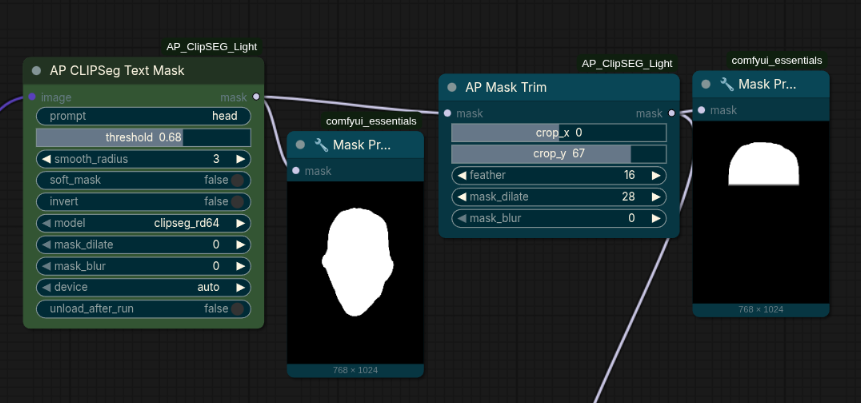Click the mask output socket on CLIPSeg node
Image resolution: width=861 pixels, height=403 pixels.
click(x=256, y=97)
